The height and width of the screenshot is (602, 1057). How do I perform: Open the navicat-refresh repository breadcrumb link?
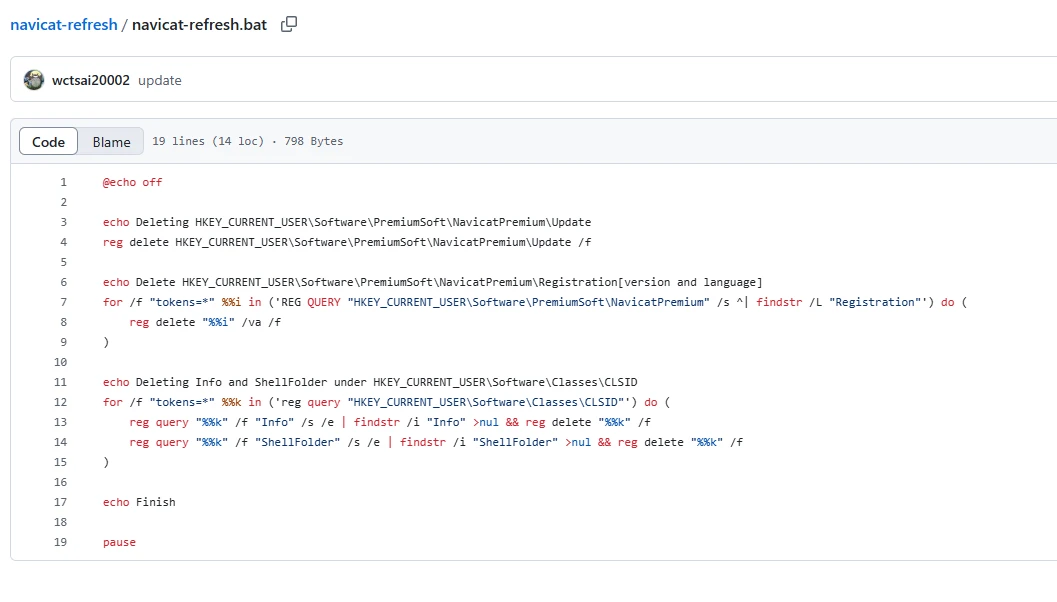tap(63, 24)
